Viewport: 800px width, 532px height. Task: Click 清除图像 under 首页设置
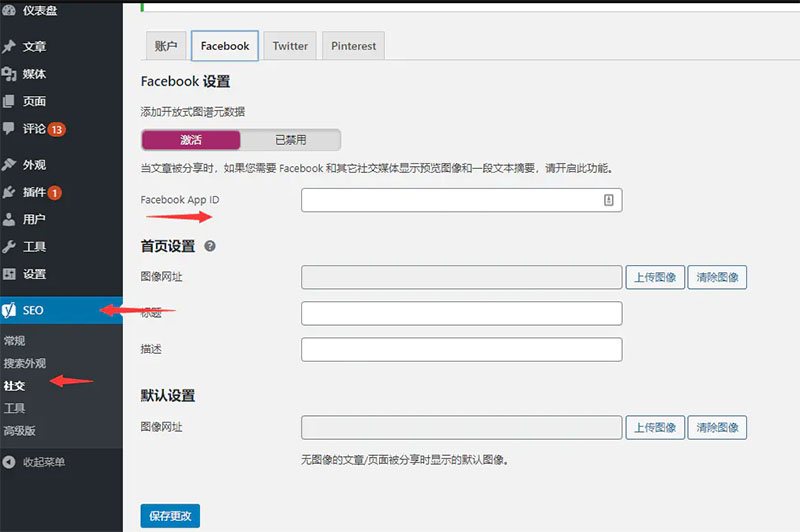(x=717, y=277)
